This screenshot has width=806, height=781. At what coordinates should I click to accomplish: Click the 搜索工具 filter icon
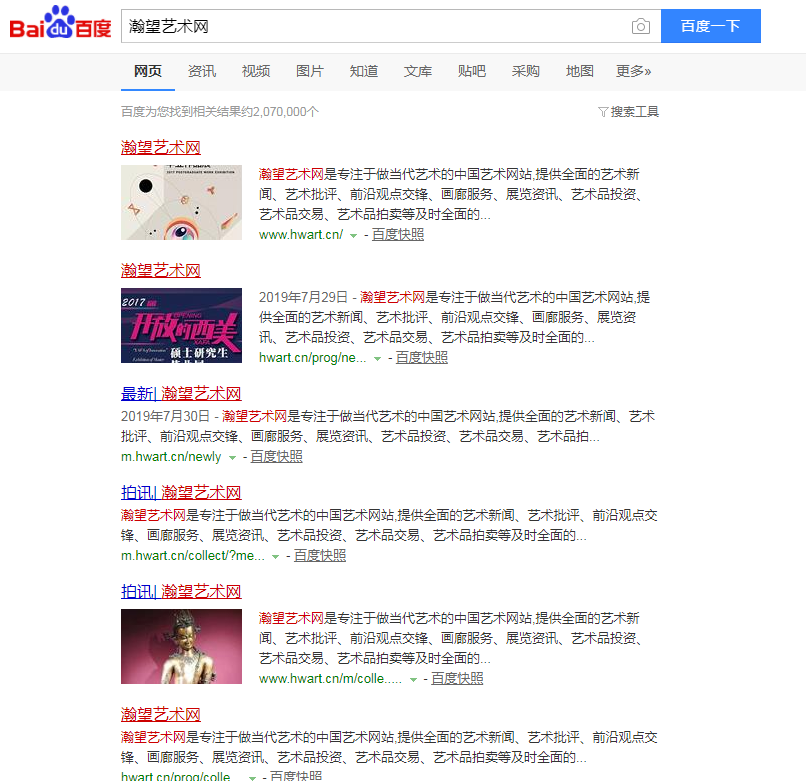tap(603, 112)
